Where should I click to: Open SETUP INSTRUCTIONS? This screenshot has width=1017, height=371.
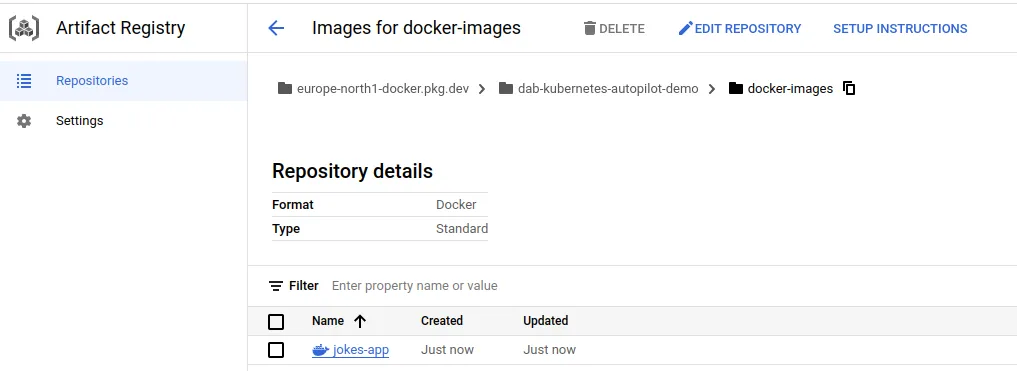tap(900, 29)
